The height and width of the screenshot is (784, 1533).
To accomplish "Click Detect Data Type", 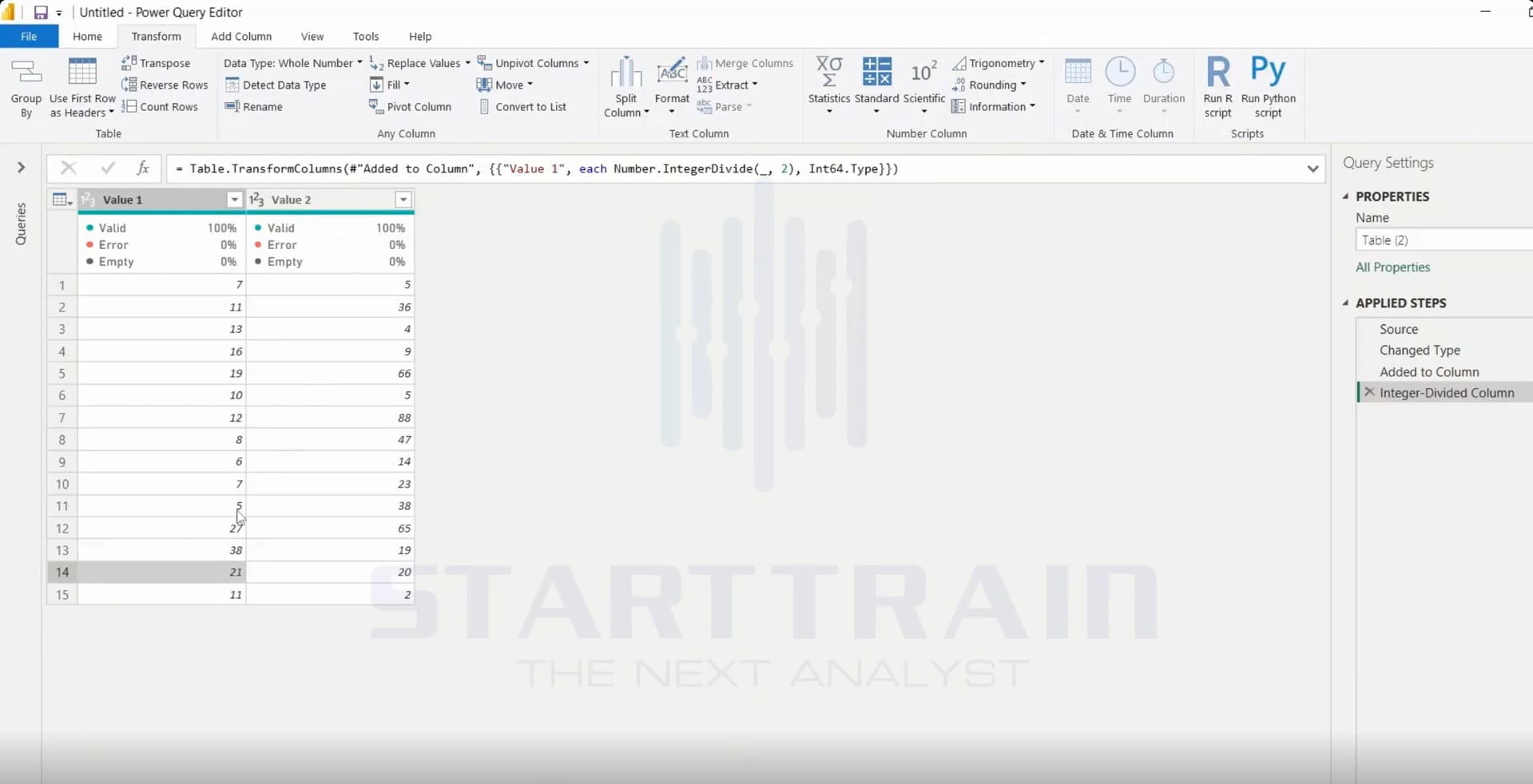I will point(276,85).
